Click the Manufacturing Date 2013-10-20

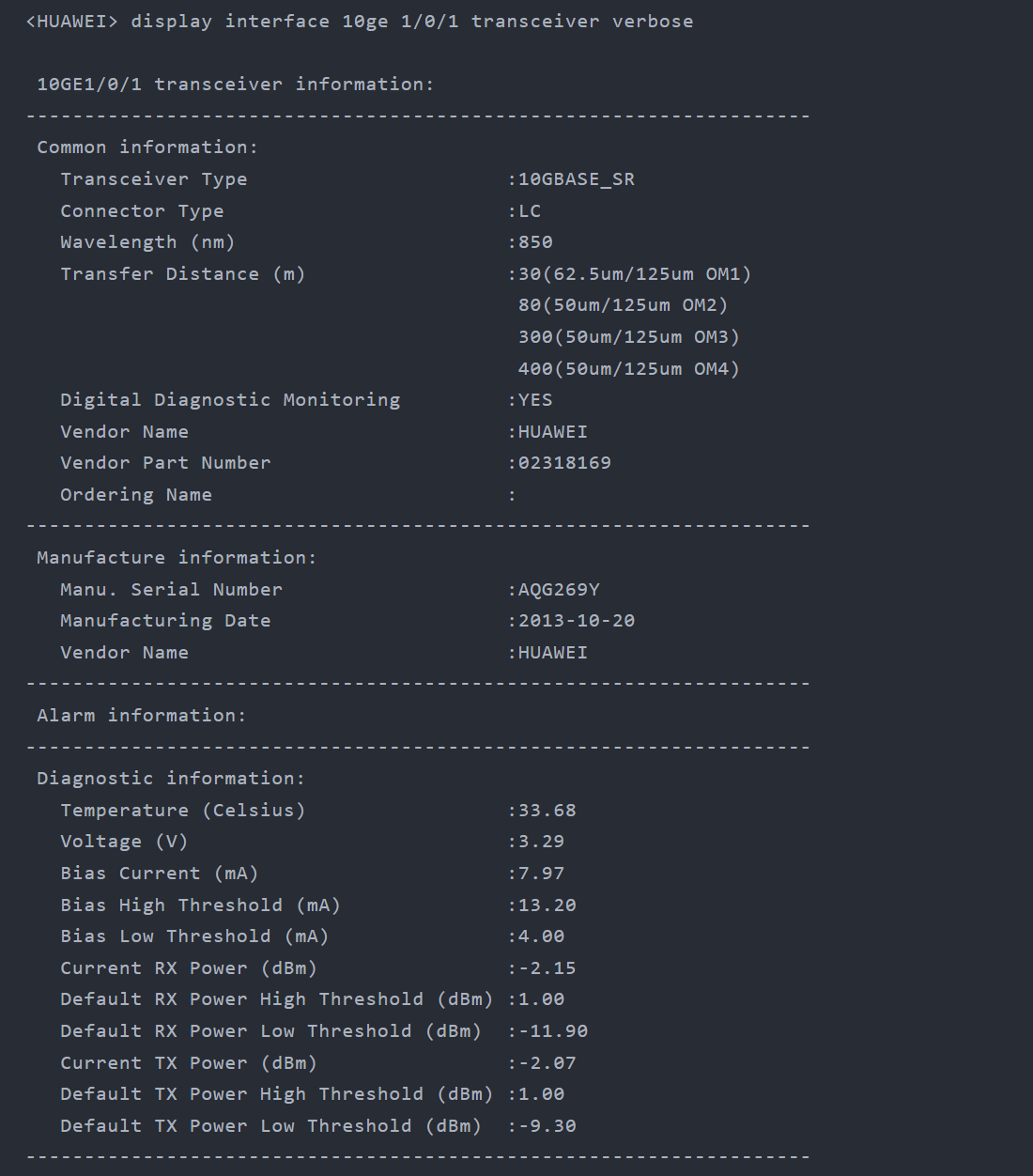point(576,621)
